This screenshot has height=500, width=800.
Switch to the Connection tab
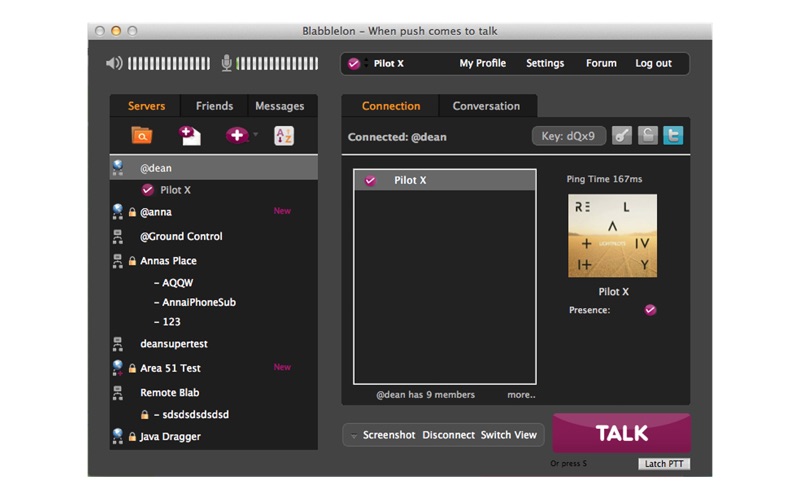[391, 106]
